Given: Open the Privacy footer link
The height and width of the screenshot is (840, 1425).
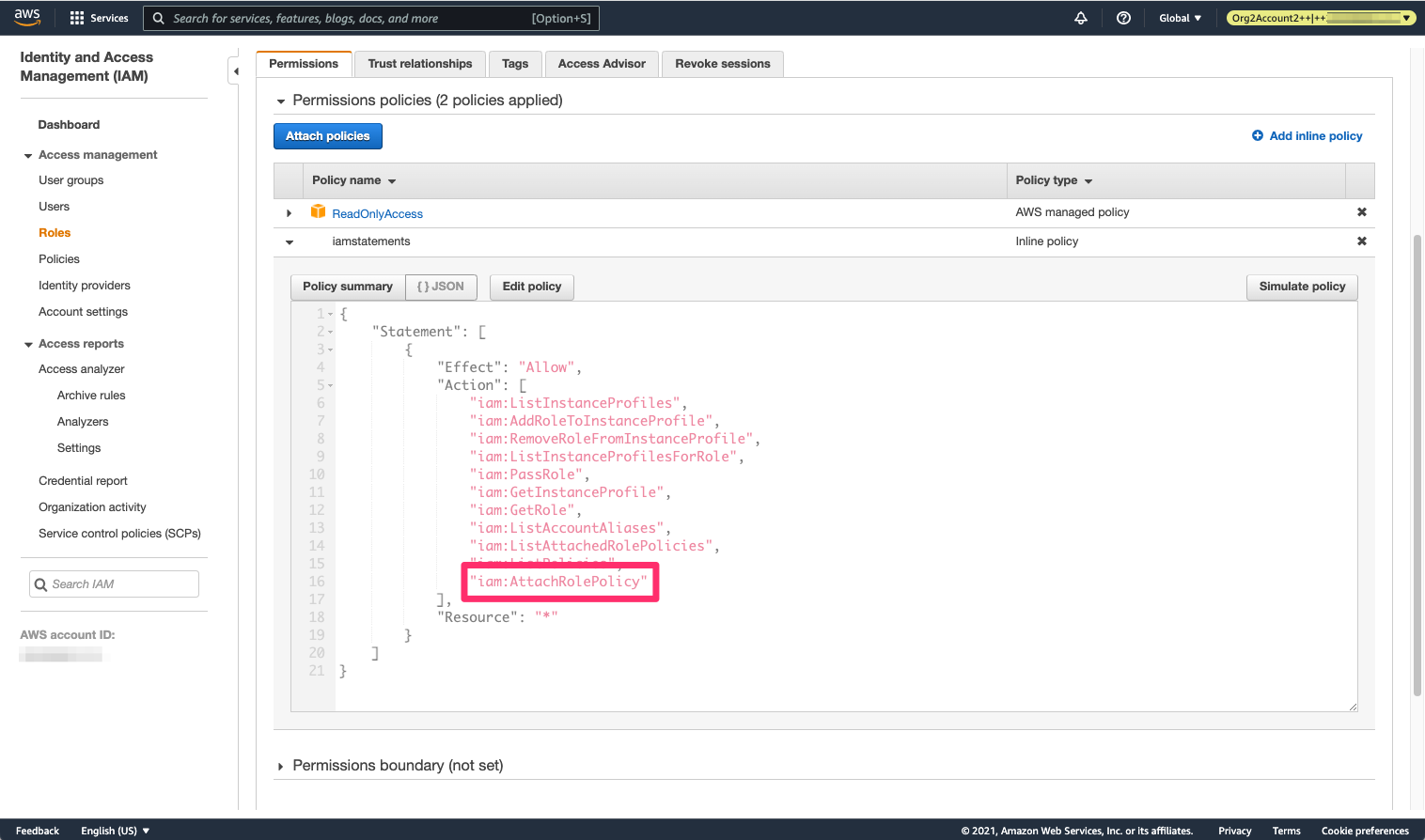Looking at the screenshot, I should click(x=1234, y=831).
